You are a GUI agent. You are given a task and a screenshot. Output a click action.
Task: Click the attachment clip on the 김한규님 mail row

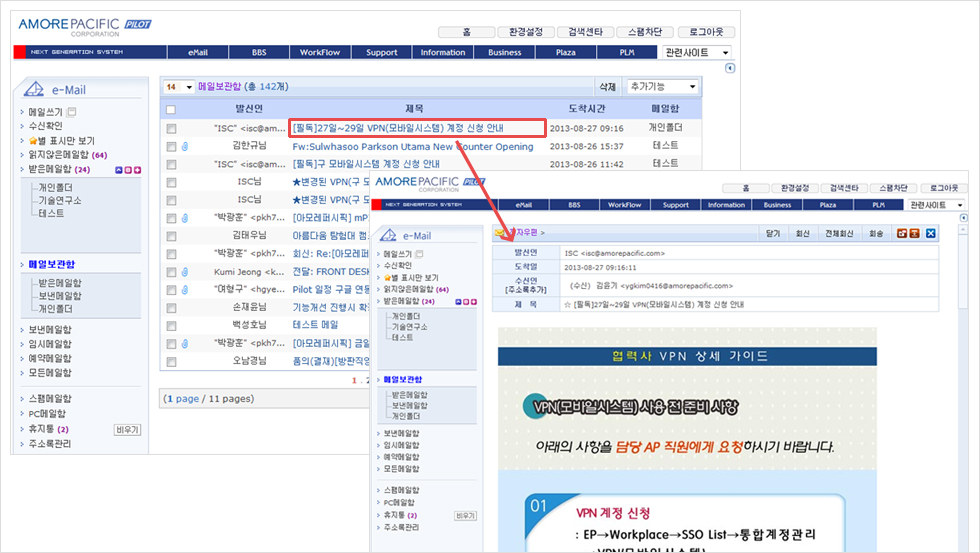click(x=185, y=147)
